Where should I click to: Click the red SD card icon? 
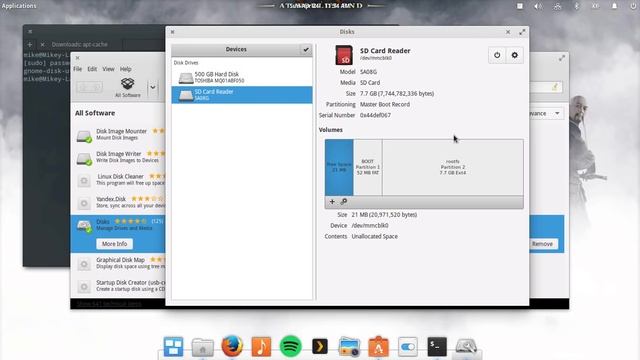[344, 55]
